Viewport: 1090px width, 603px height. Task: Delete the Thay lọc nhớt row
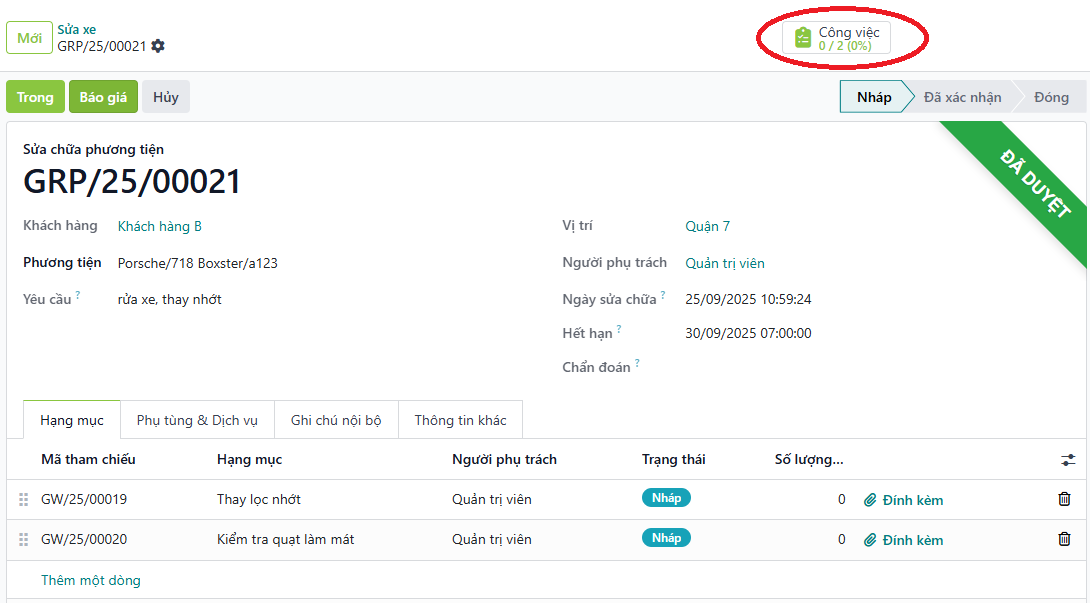(1064, 499)
